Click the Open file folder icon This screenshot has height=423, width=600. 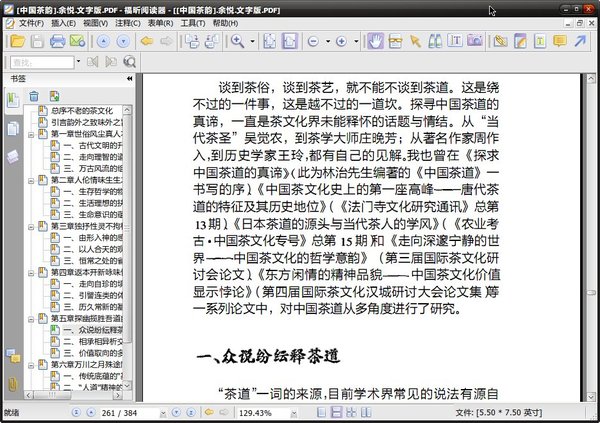coord(17,41)
